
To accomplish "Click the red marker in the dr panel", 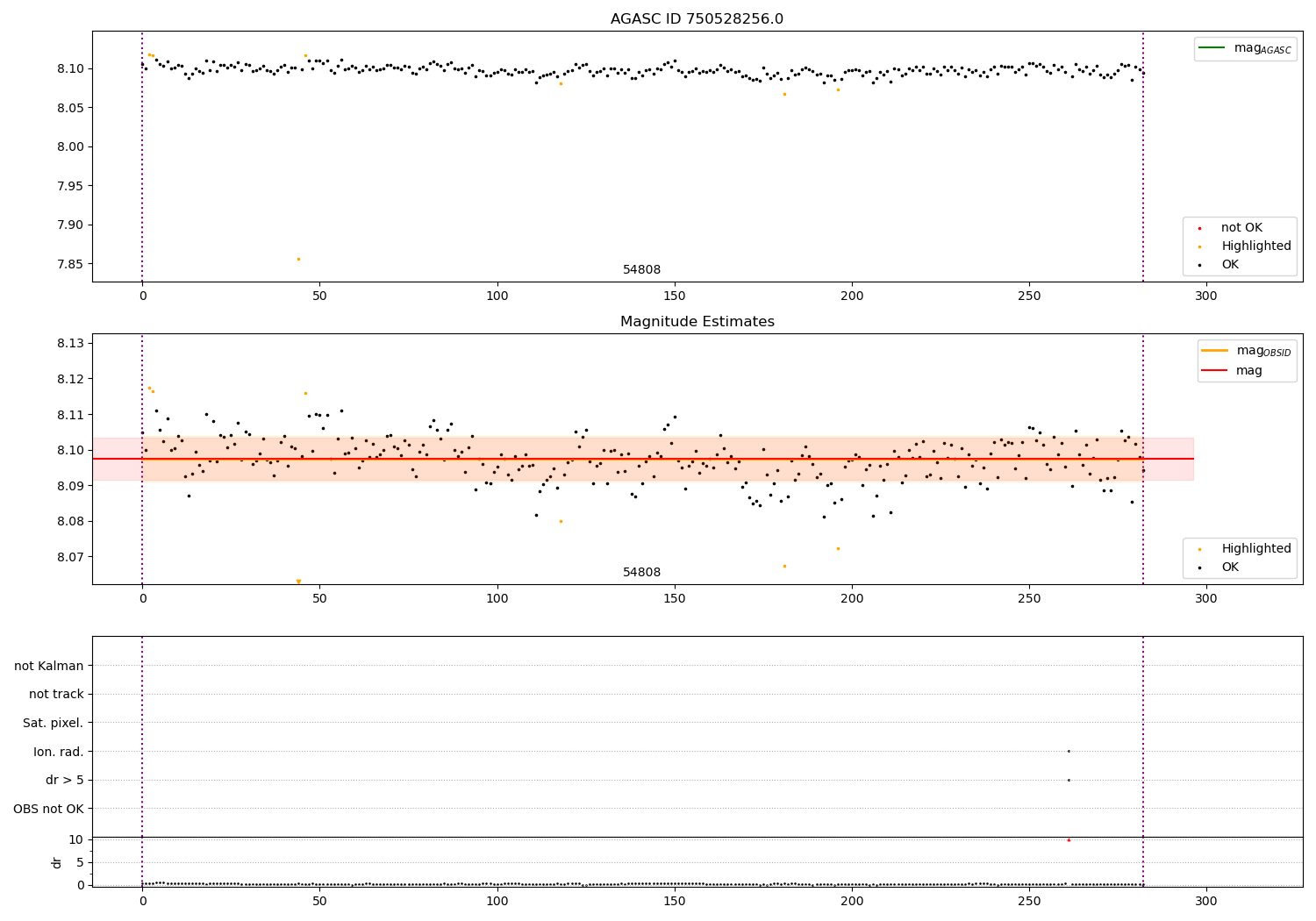I will [1069, 840].
